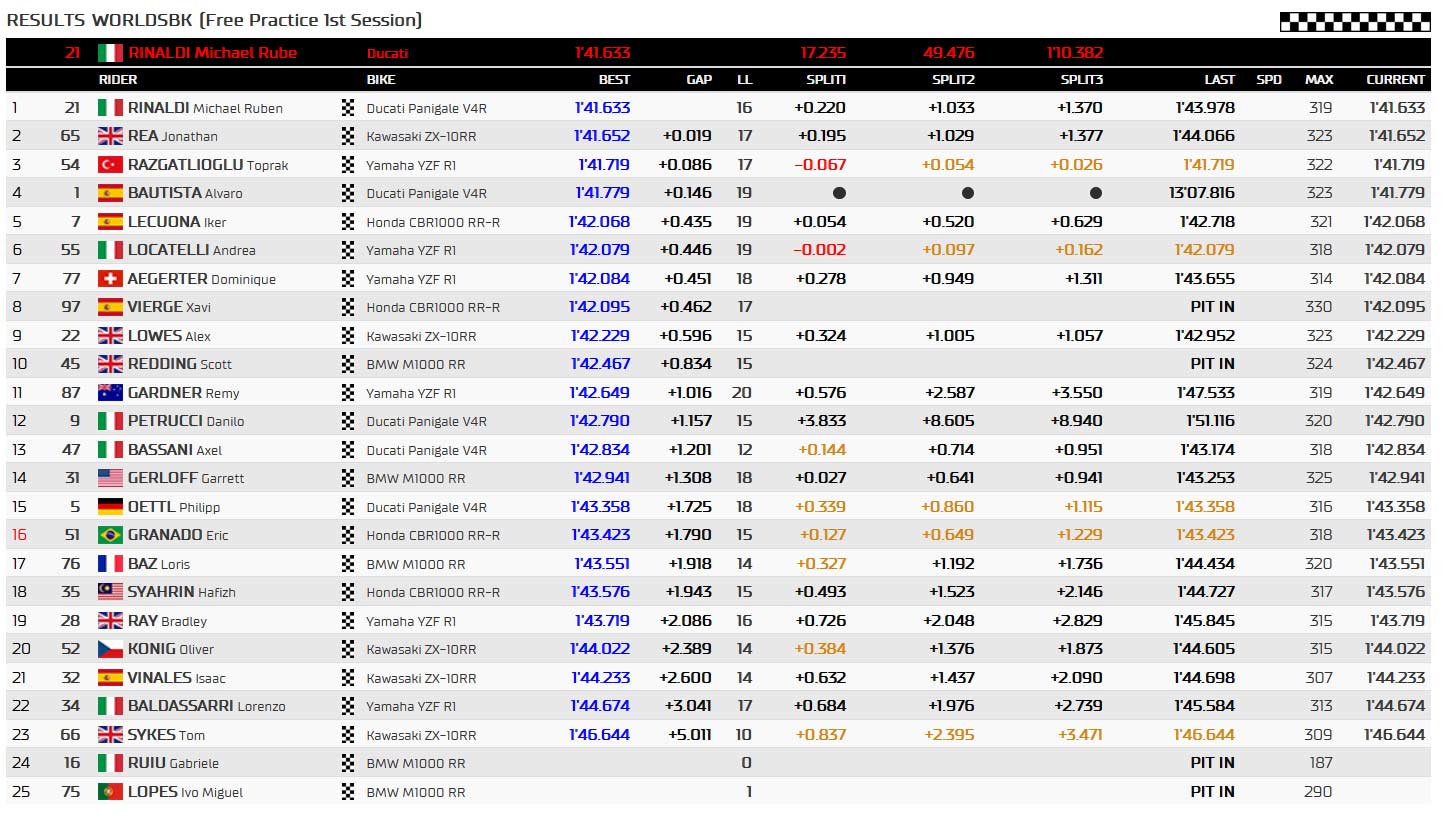Click the SPLIT2 column header
The height and width of the screenshot is (816, 1448).
954,80
